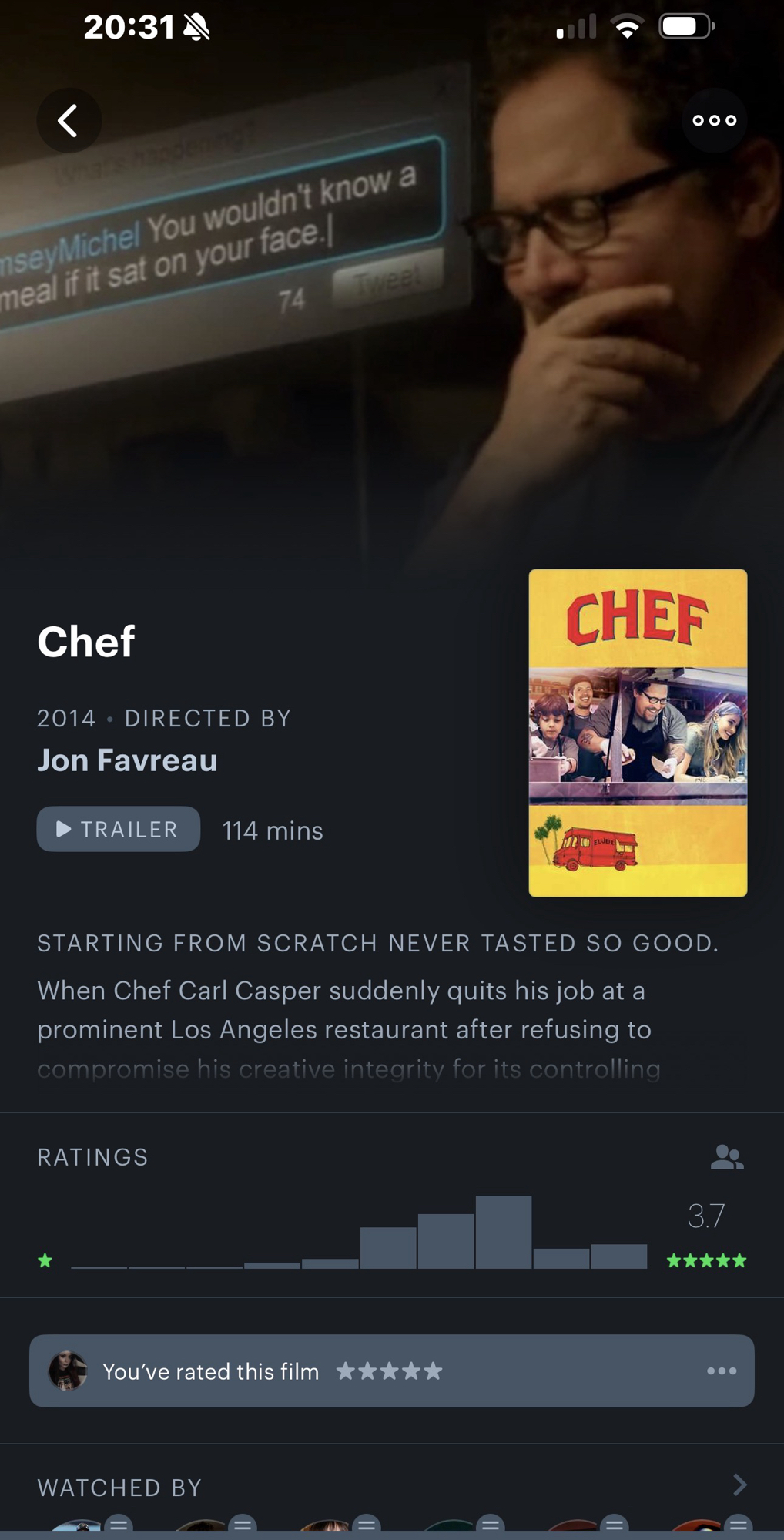Expand the Watched By list chevron
This screenshot has height=1540, width=784.
[x=739, y=1485]
